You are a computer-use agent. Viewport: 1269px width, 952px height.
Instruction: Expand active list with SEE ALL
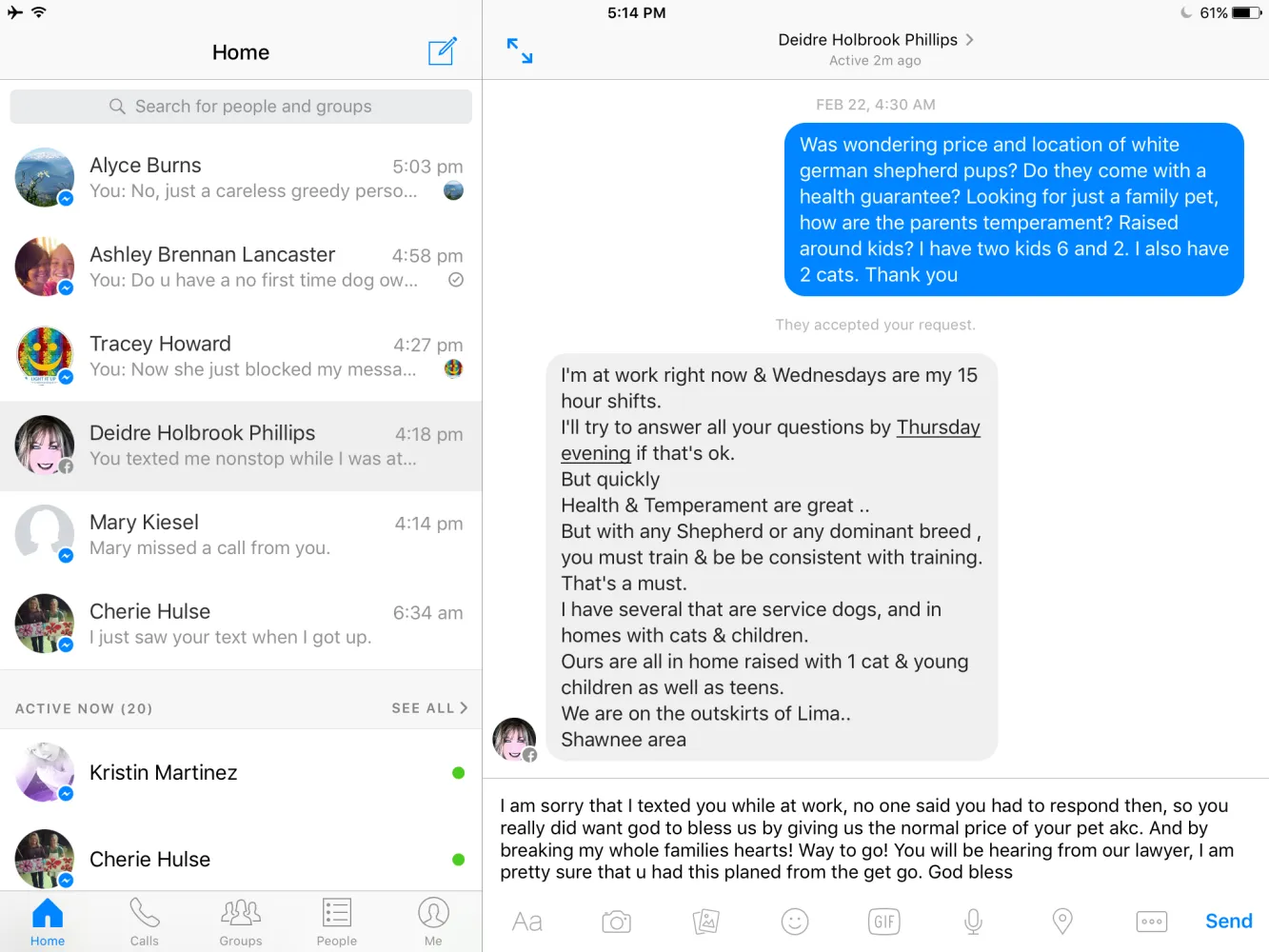[x=429, y=708]
